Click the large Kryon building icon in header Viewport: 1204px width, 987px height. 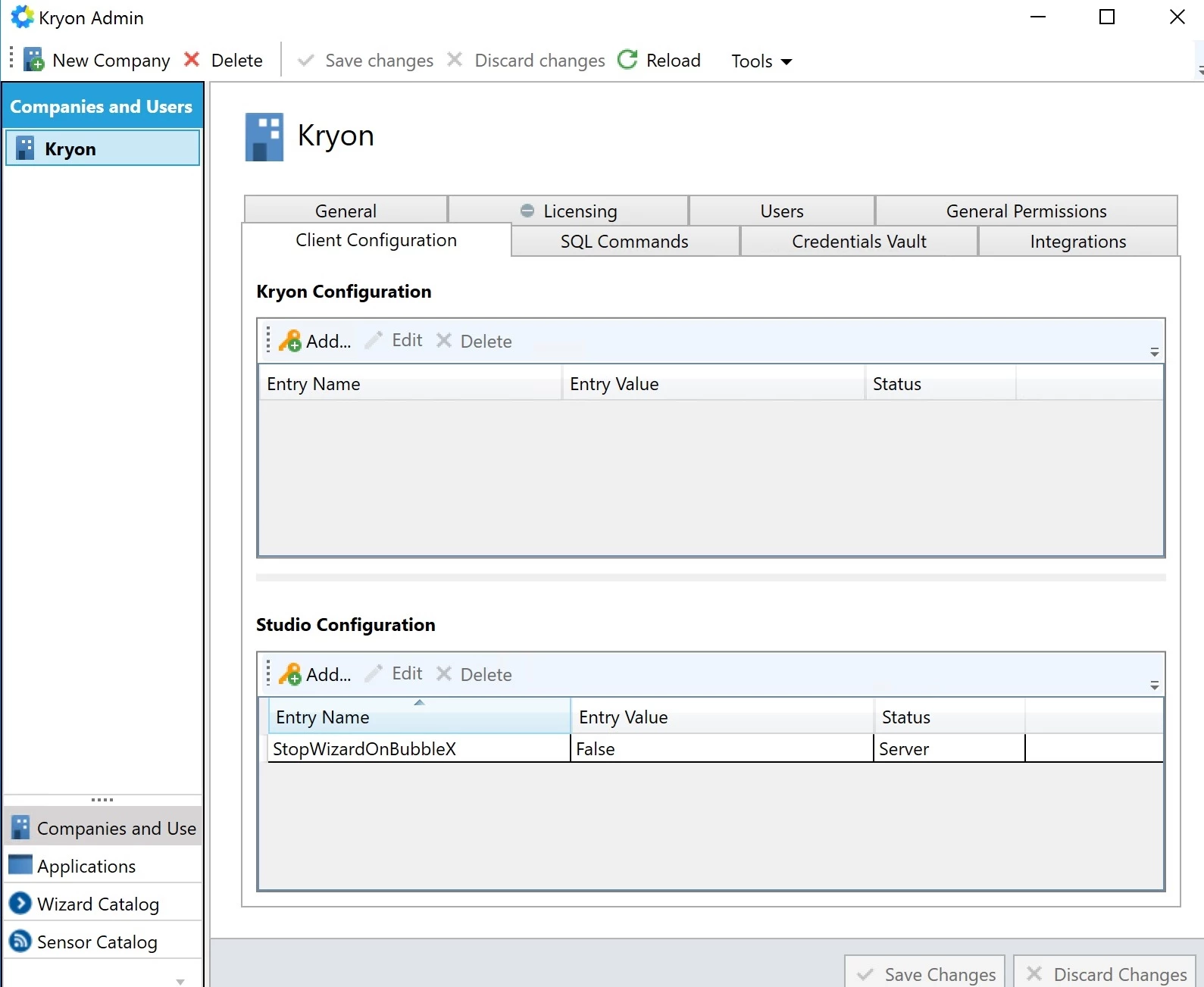coord(264,137)
